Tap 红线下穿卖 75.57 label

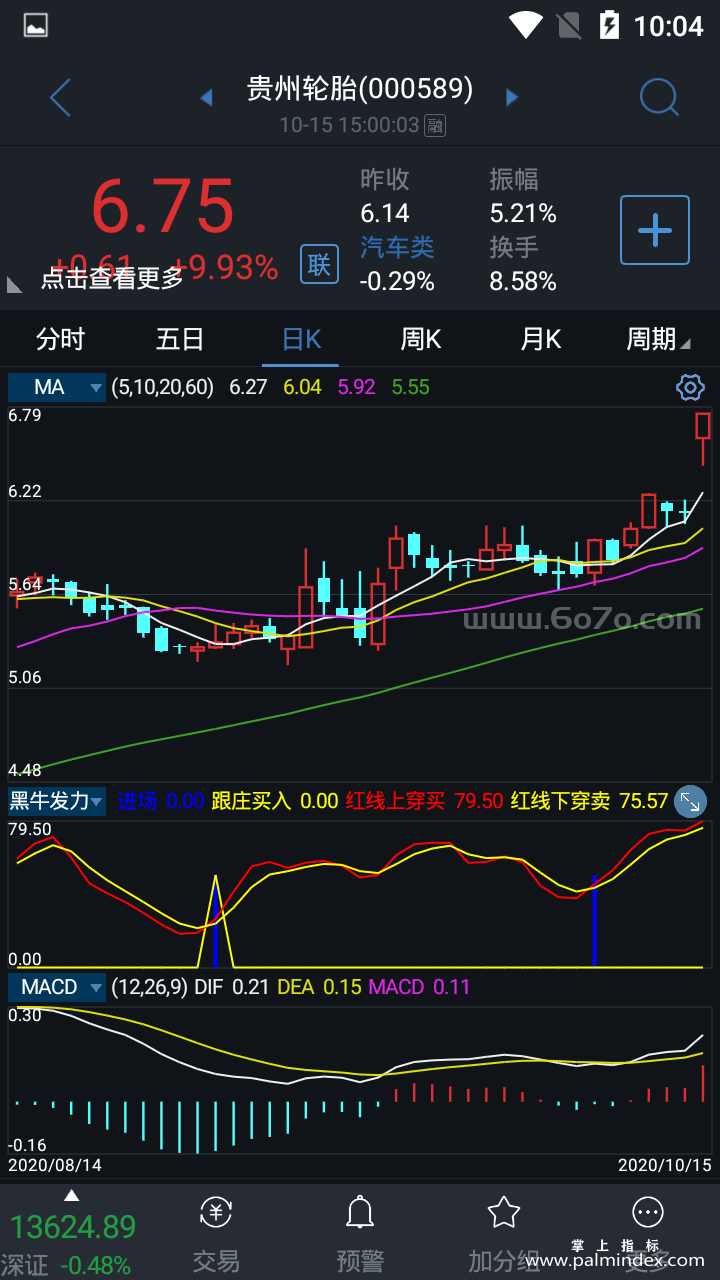pos(589,801)
